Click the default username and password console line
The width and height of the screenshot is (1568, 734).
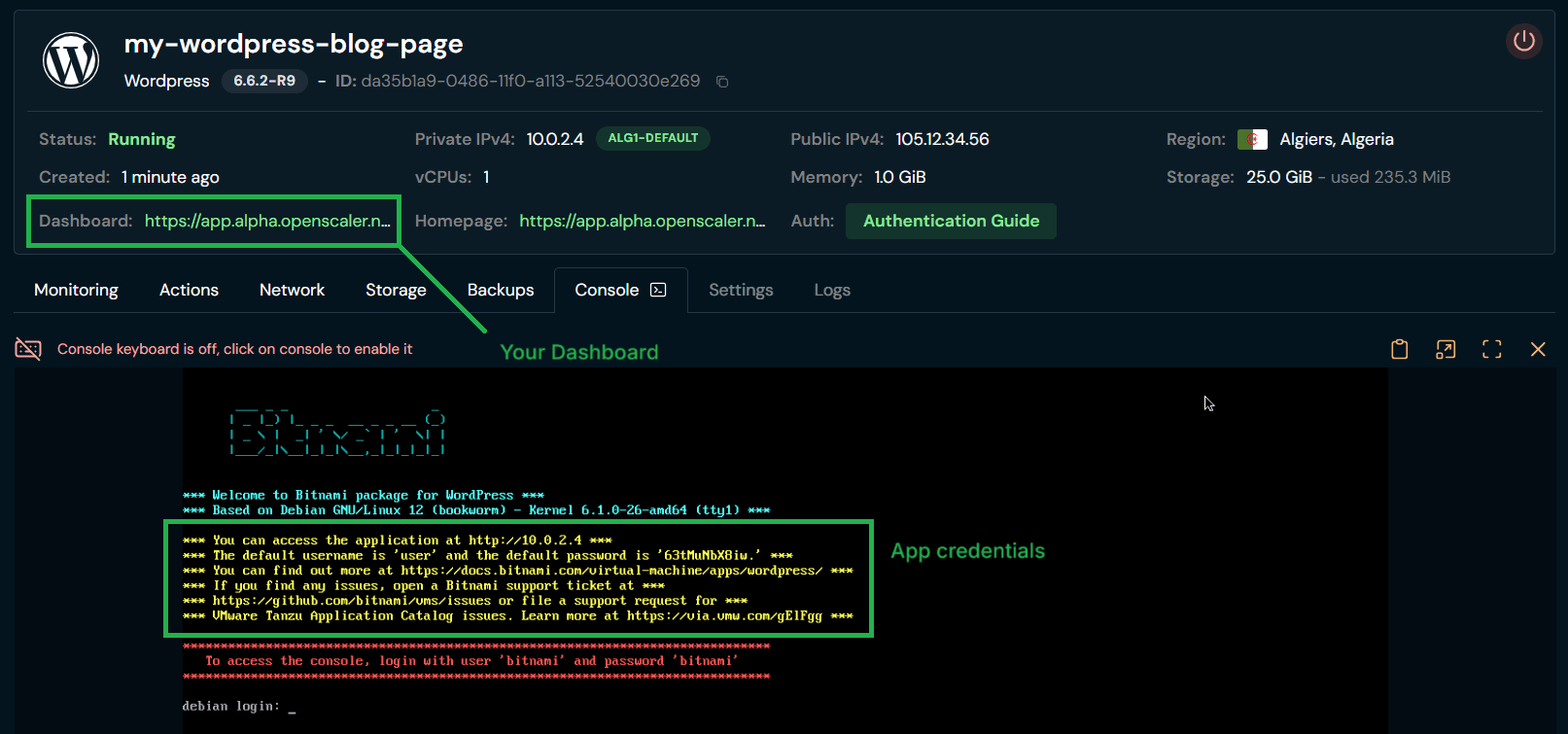coord(488,555)
